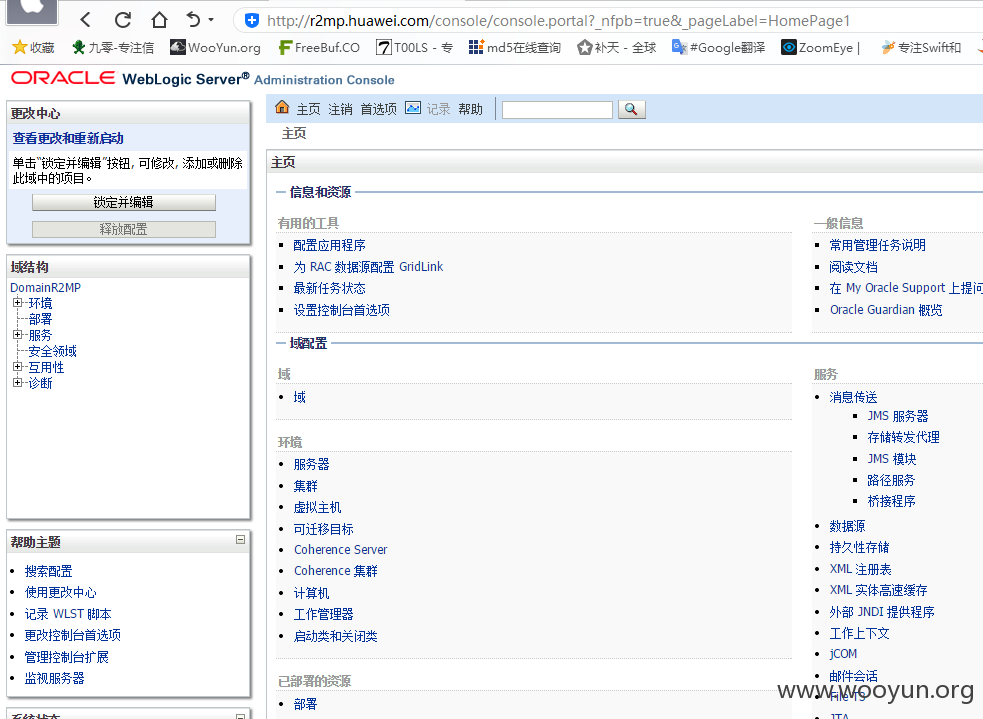Open 搜索配置 help topic
The height and width of the screenshot is (719, 983).
tap(48, 571)
